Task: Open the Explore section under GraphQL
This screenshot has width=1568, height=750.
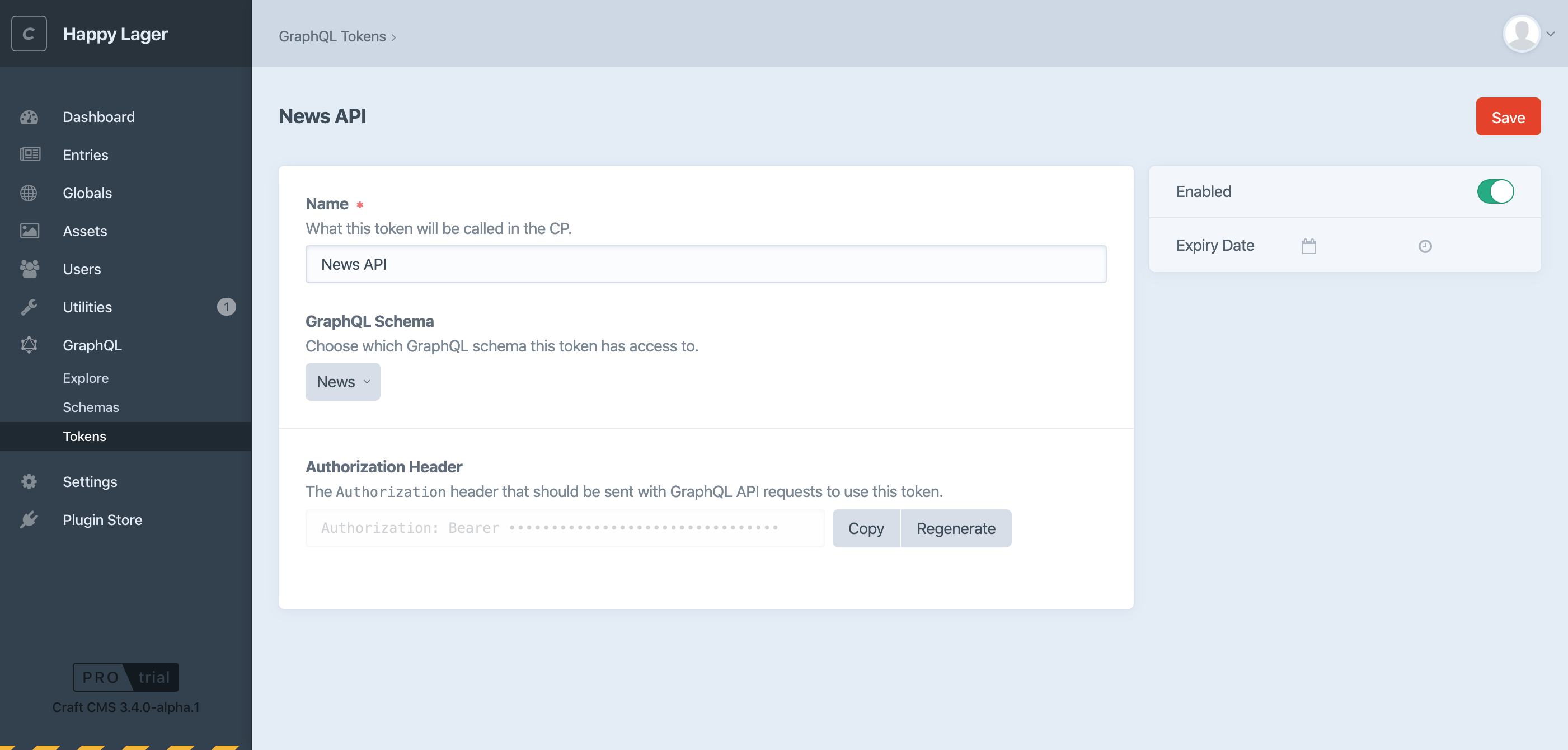Action: (85, 377)
